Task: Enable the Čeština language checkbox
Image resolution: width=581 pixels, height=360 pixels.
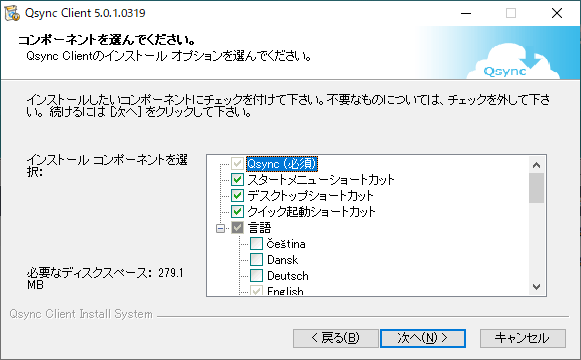Action: pos(256,244)
